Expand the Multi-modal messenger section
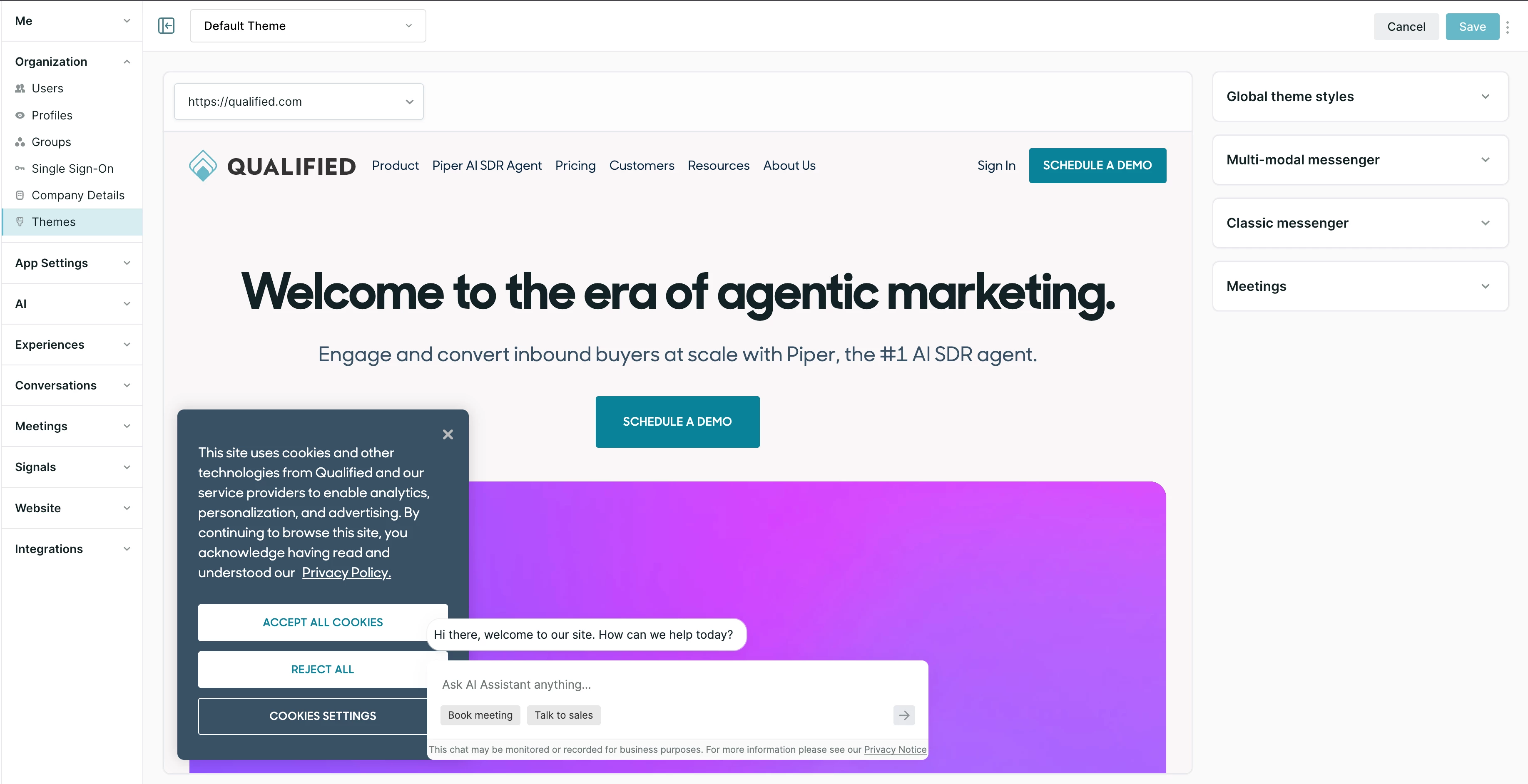 1359,160
